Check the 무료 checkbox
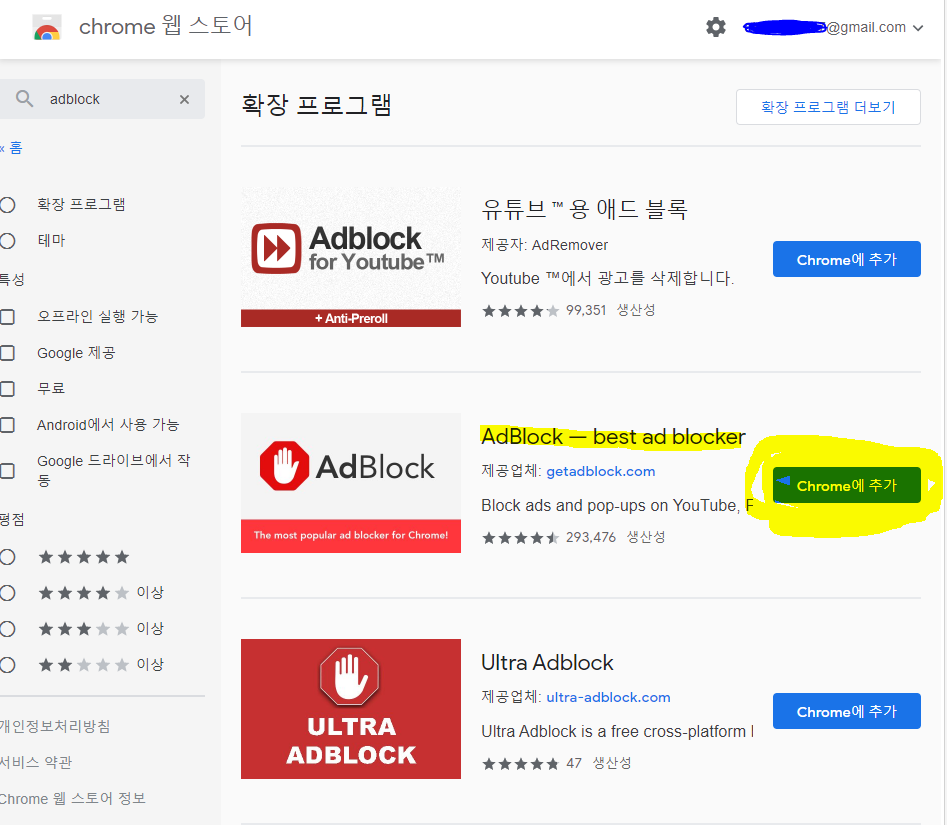The image size is (947, 825). (7, 388)
